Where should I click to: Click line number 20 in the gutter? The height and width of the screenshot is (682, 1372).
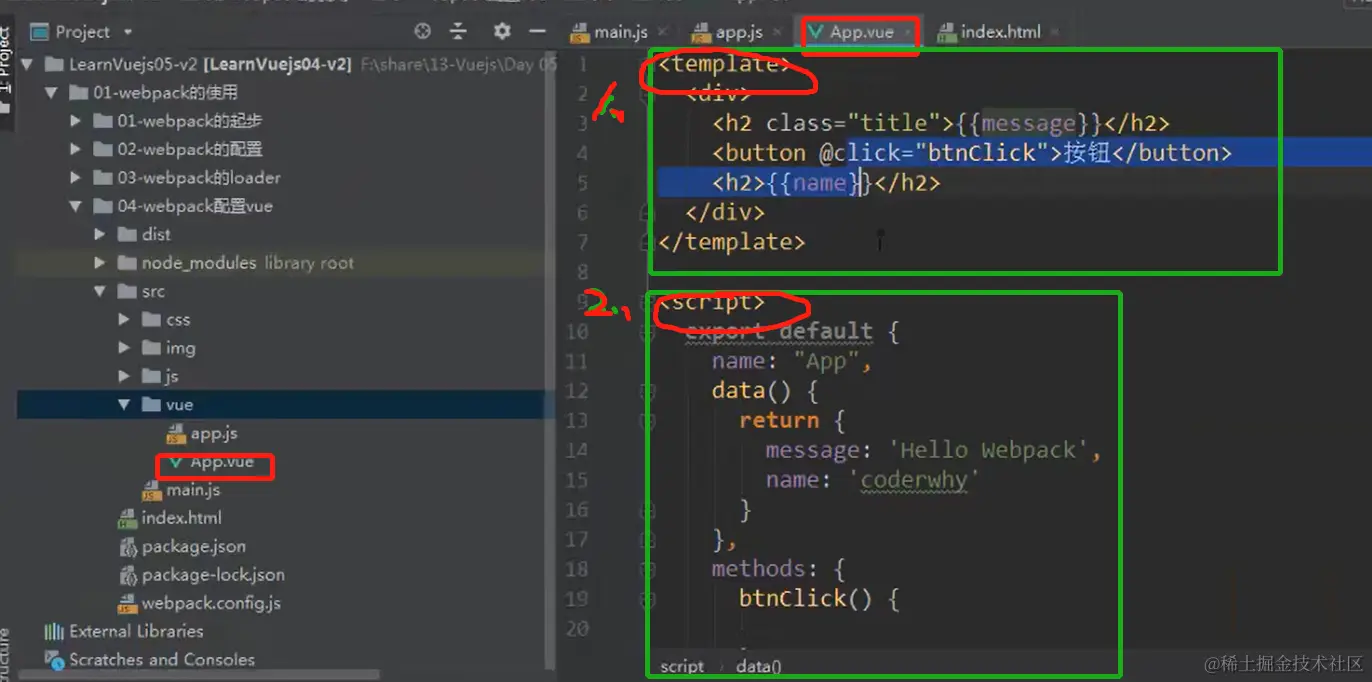(x=577, y=628)
